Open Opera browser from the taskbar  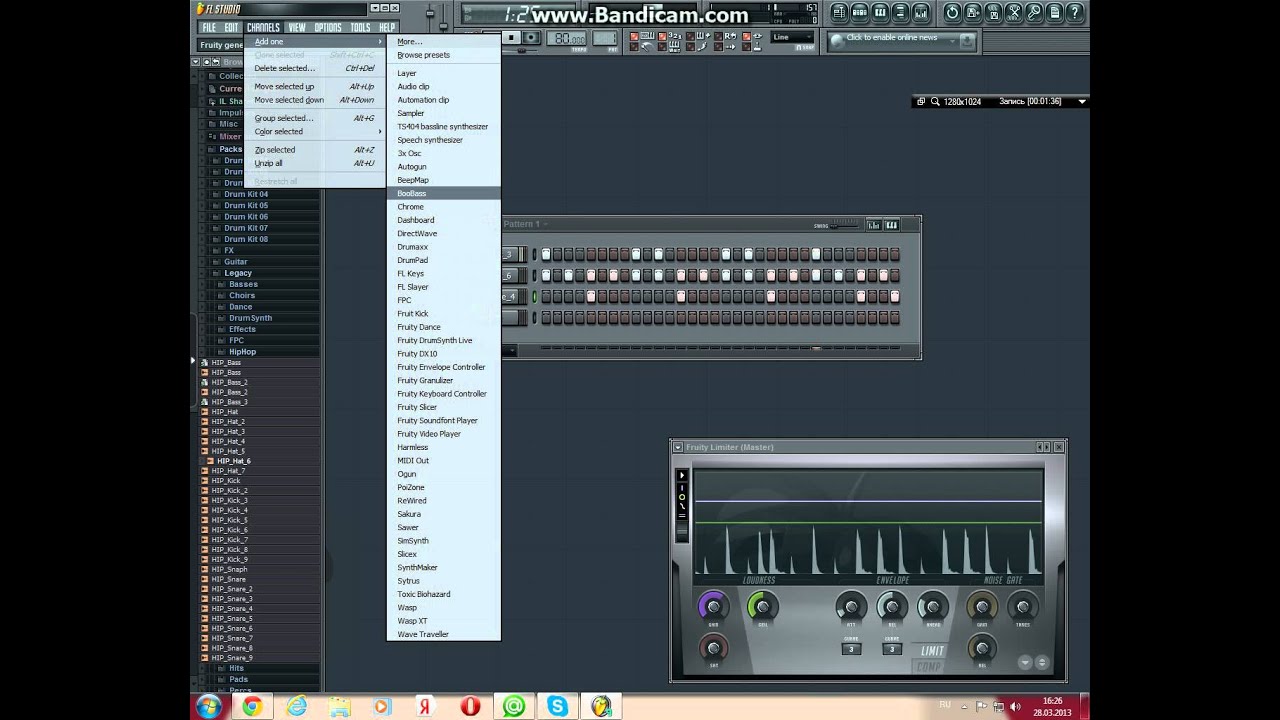pos(470,706)
